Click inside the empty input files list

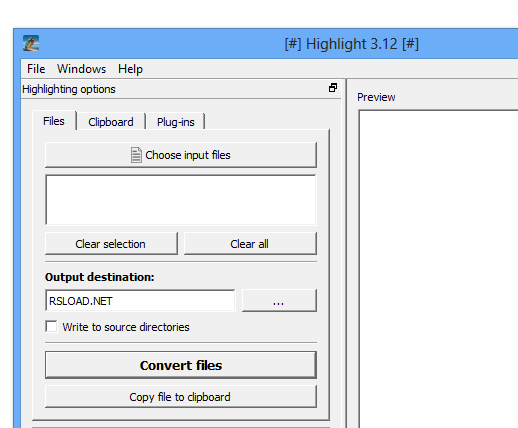181,200
